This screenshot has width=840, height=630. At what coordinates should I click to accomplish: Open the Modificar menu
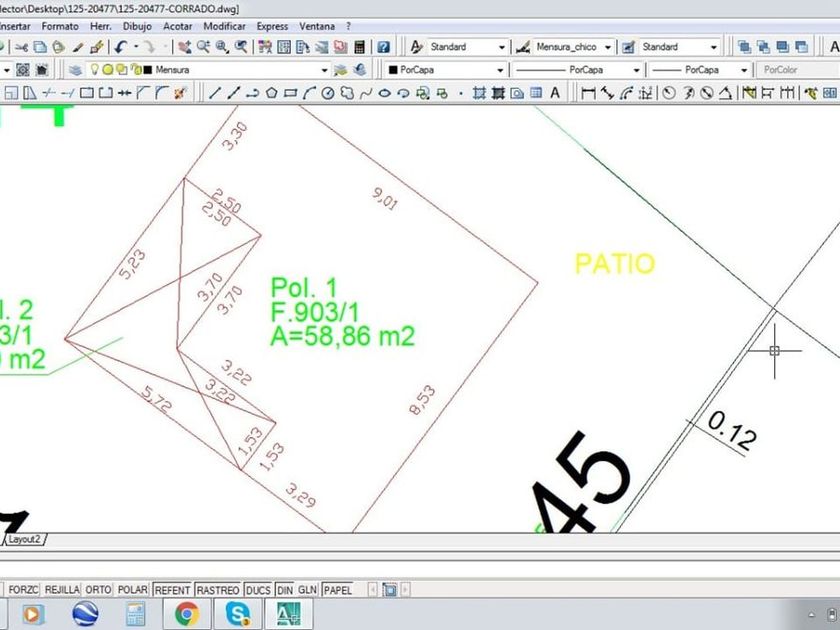click(x=223, y=26)
